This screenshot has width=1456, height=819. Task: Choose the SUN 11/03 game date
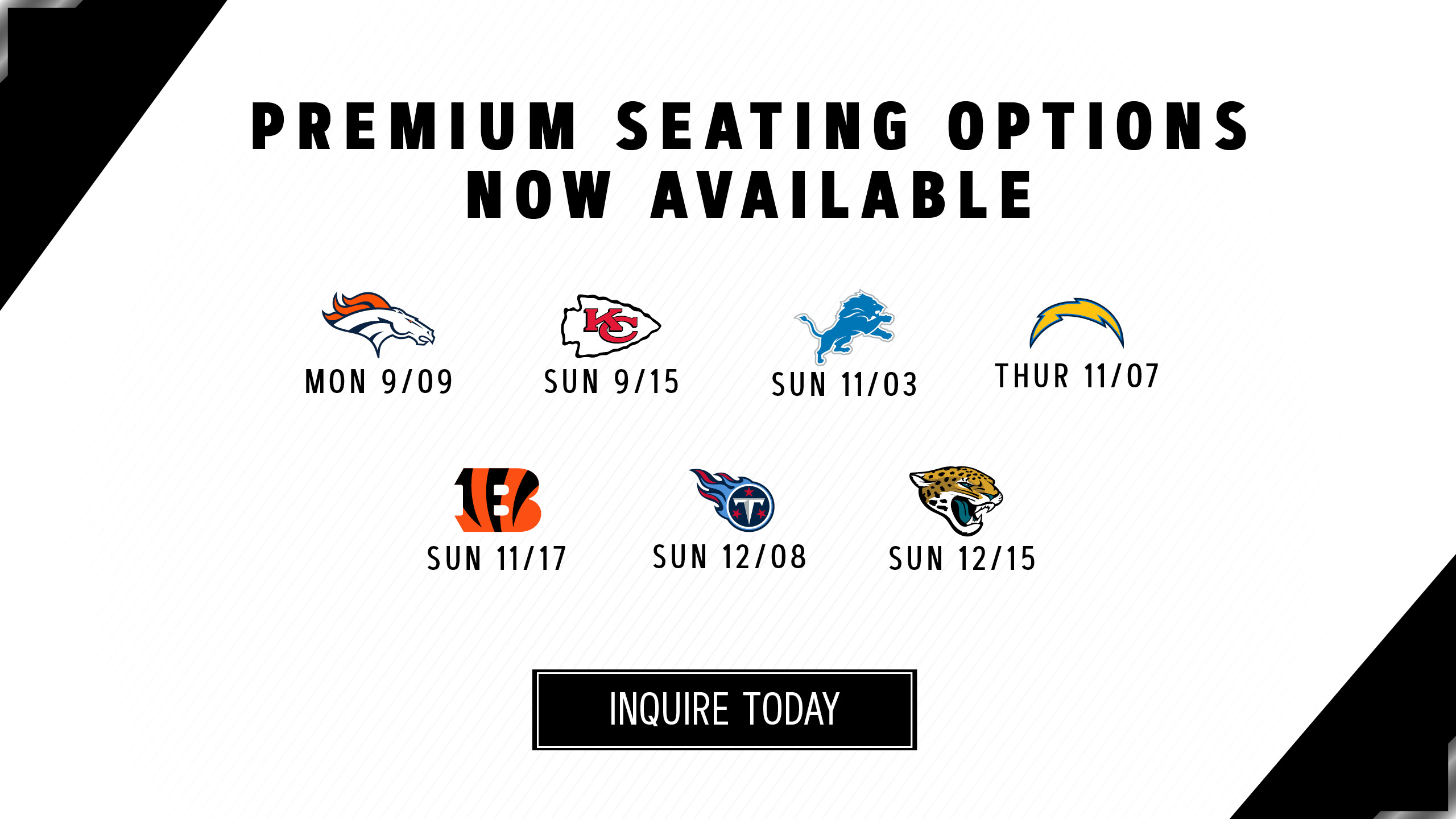(x=844, y=384)
